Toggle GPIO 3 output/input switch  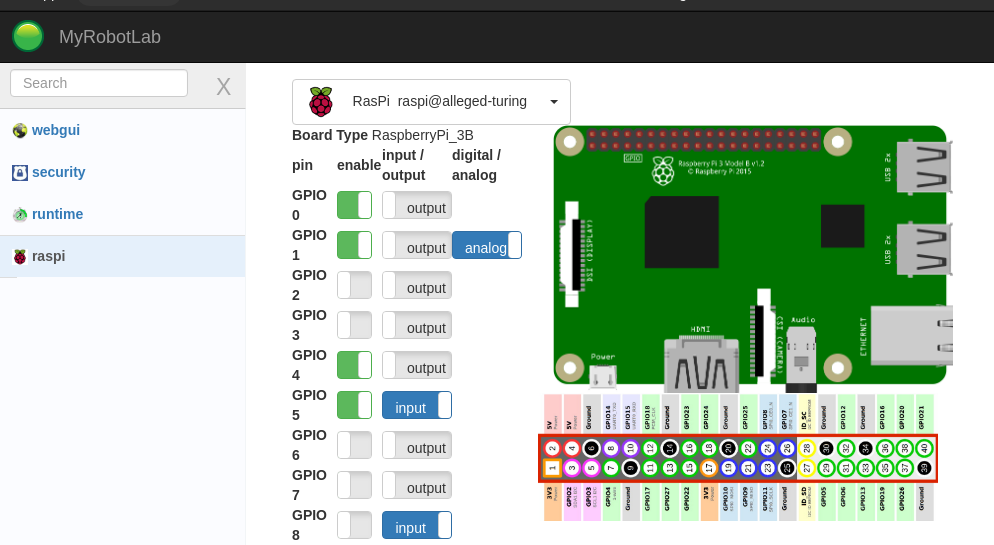(417, 325)
